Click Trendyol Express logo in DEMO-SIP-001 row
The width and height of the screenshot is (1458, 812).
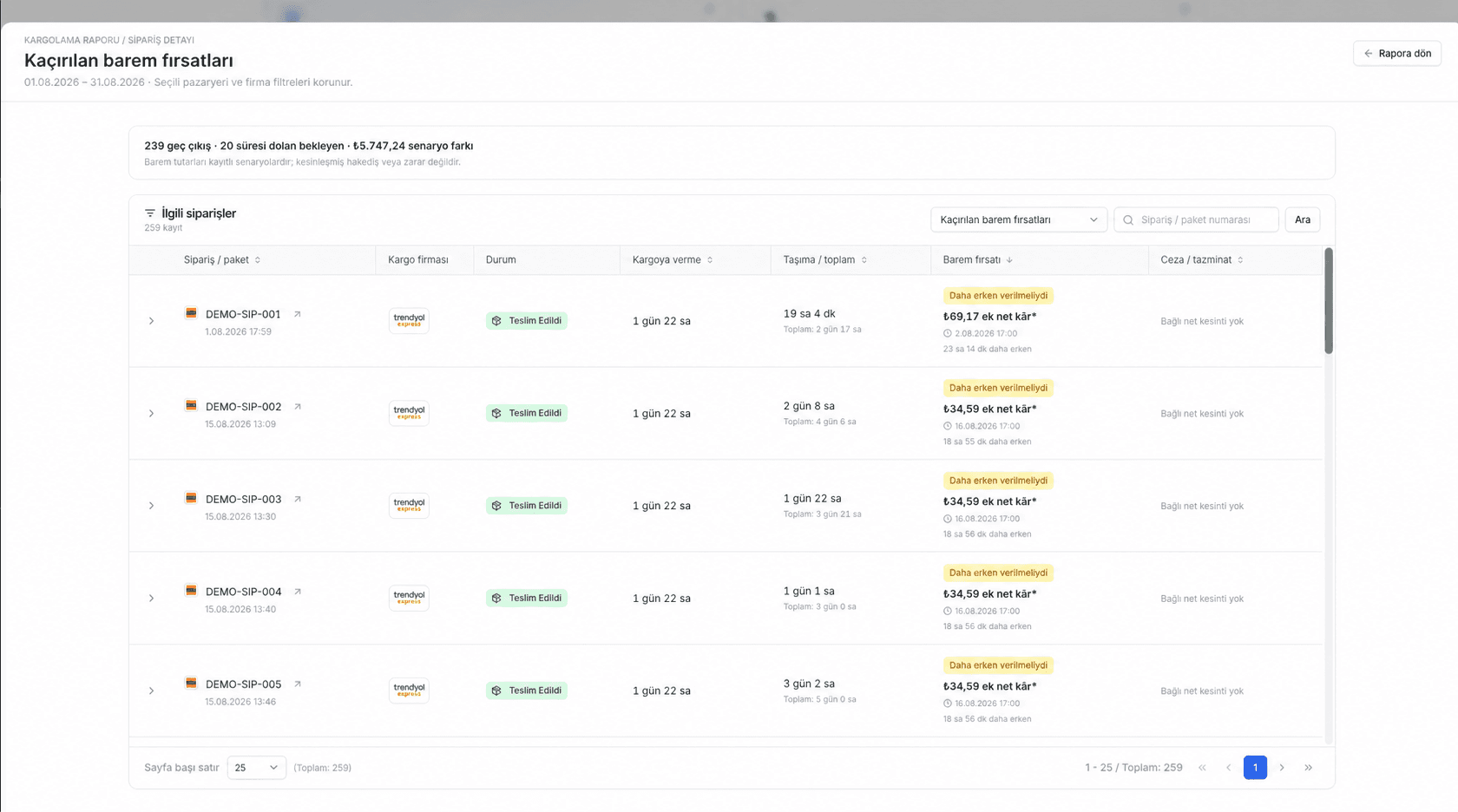pos(409,320)
